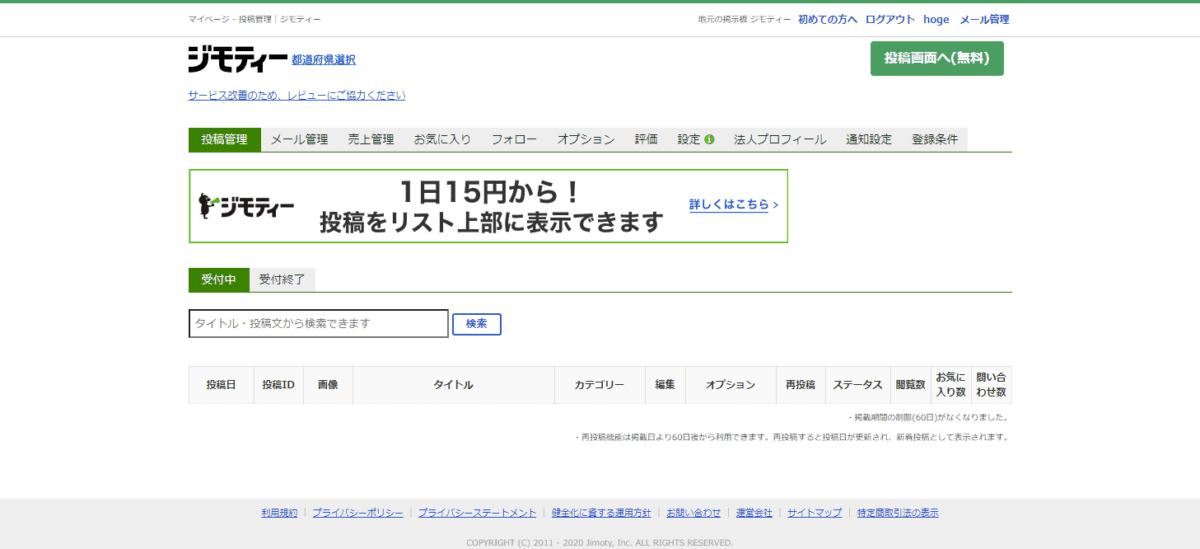Open the 詳しくはこちら banner link

point(732,205)
